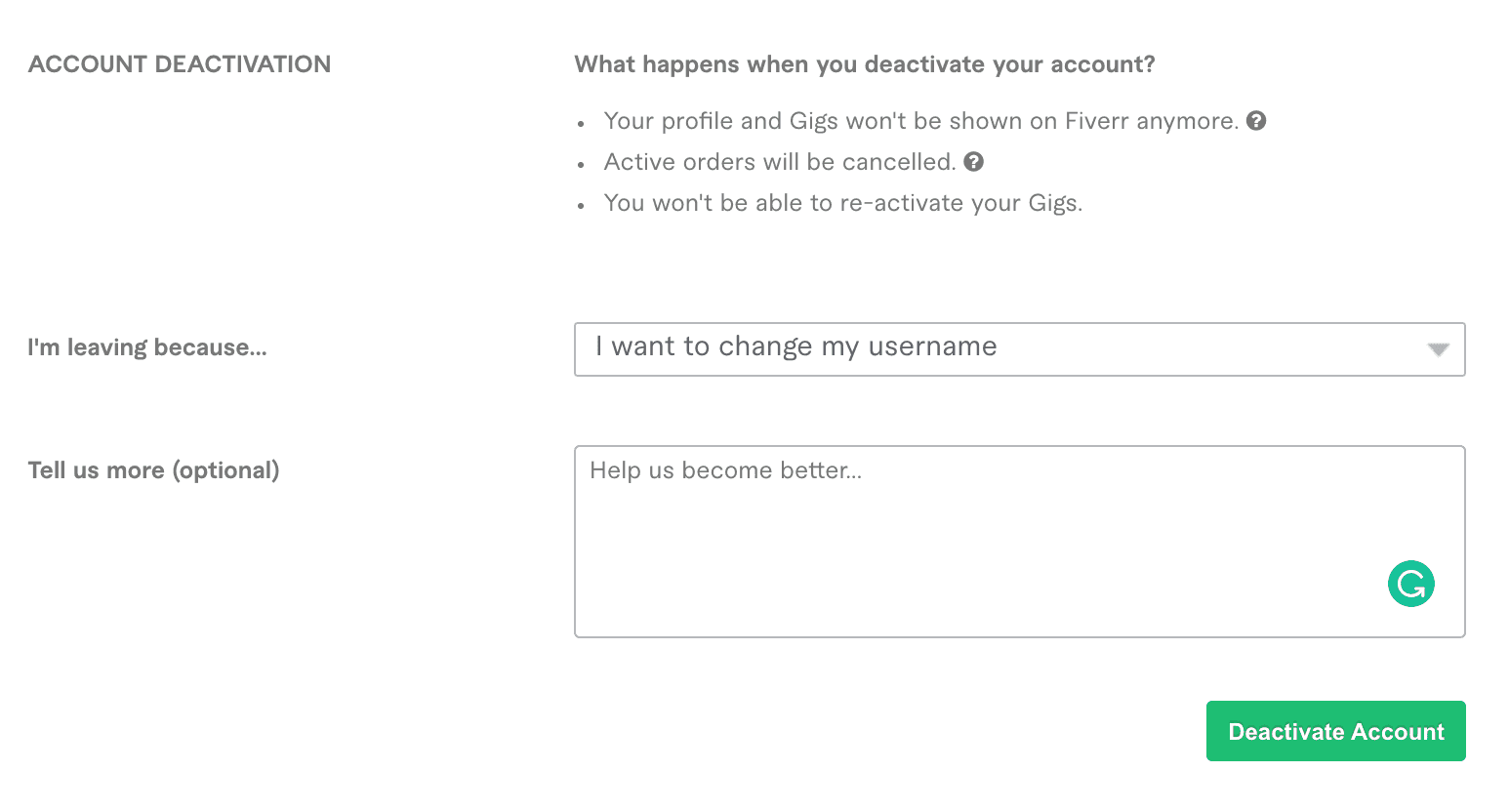Click the bullet before the profile and Gigs line
The height and width of the screenshot is (812, 1509).
581,124
